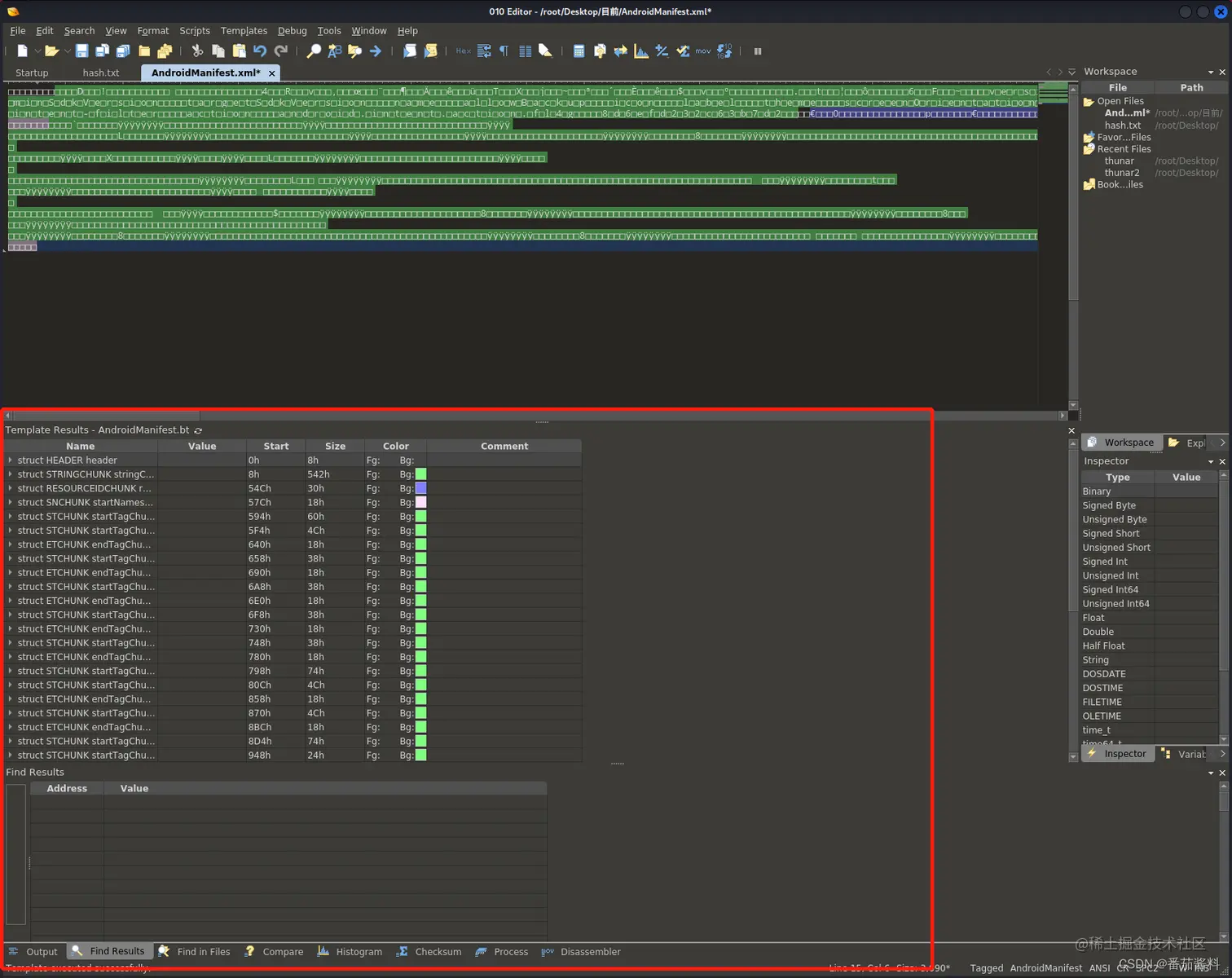Open file using the folder toolbar icon
Viewport: 1232px width, 978px height.
pos(51,51)
